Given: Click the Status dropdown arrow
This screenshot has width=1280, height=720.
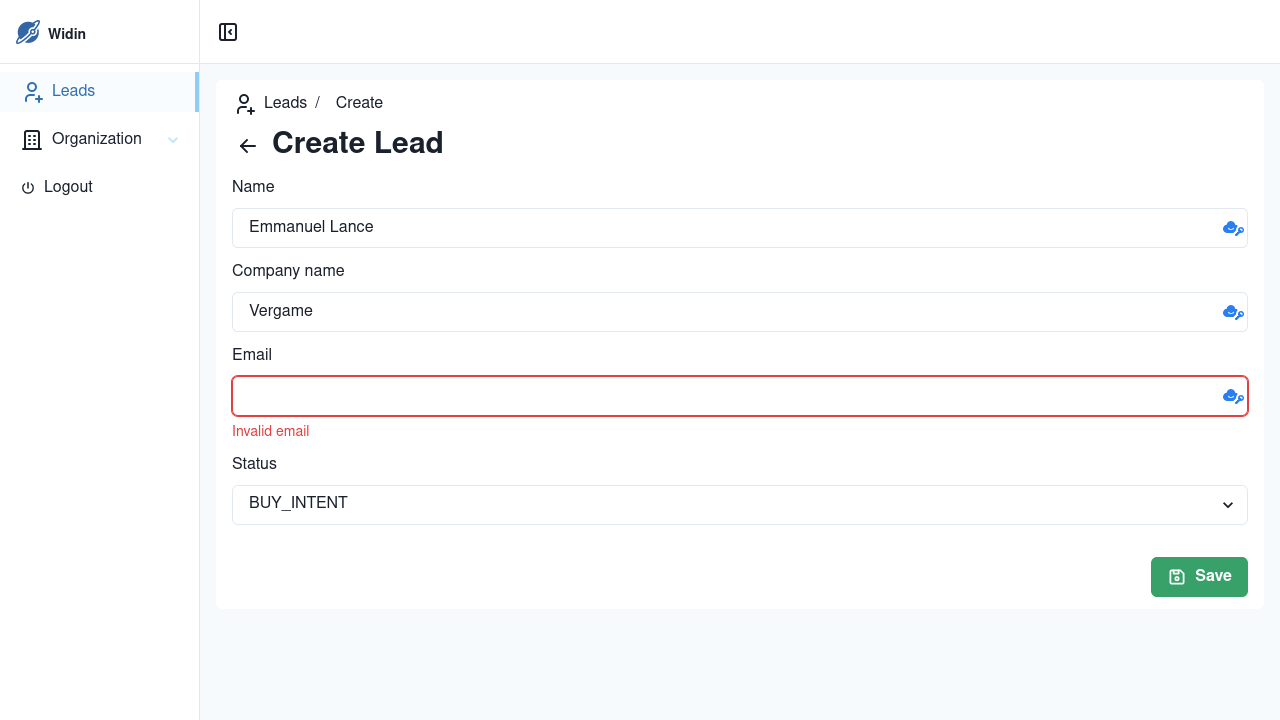Looking at the screenshot, I should [x=1227, y=505].
